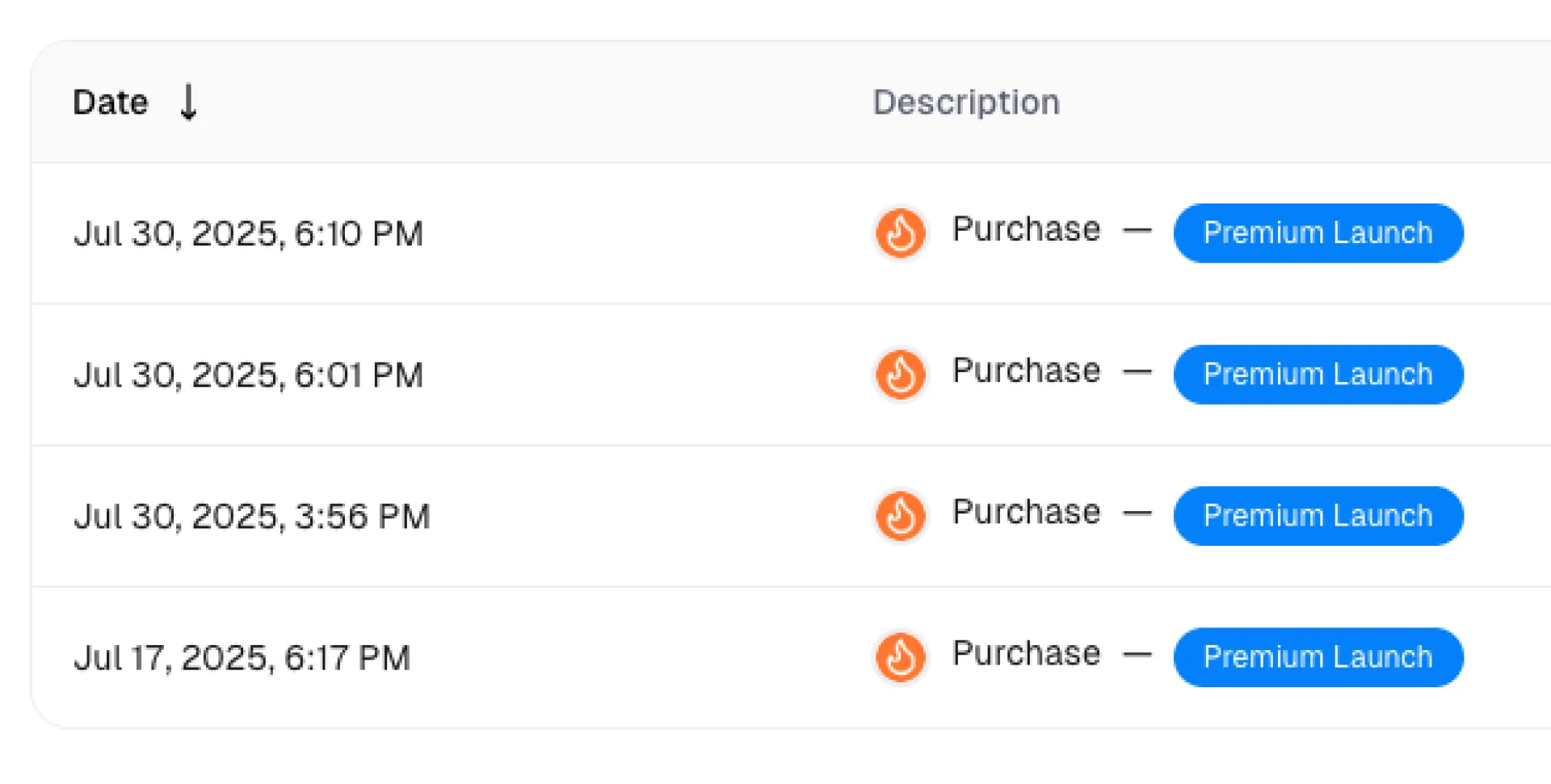Select the Jul 17, 2025, 6:17 PM date
The image size is (1551, 784).
click(x=242, y=658)
